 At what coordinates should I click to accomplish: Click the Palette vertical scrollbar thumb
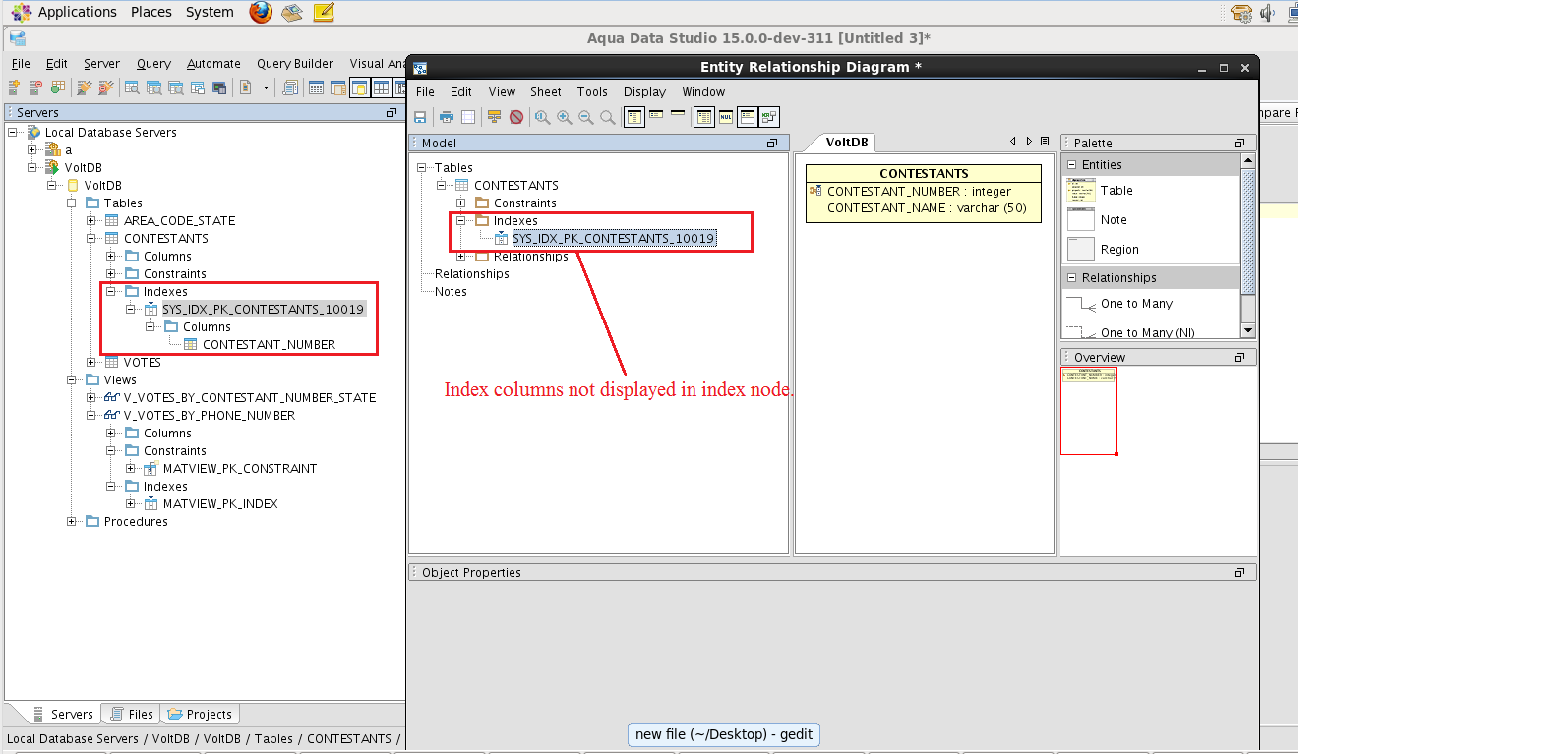(x=1248, y=232)
